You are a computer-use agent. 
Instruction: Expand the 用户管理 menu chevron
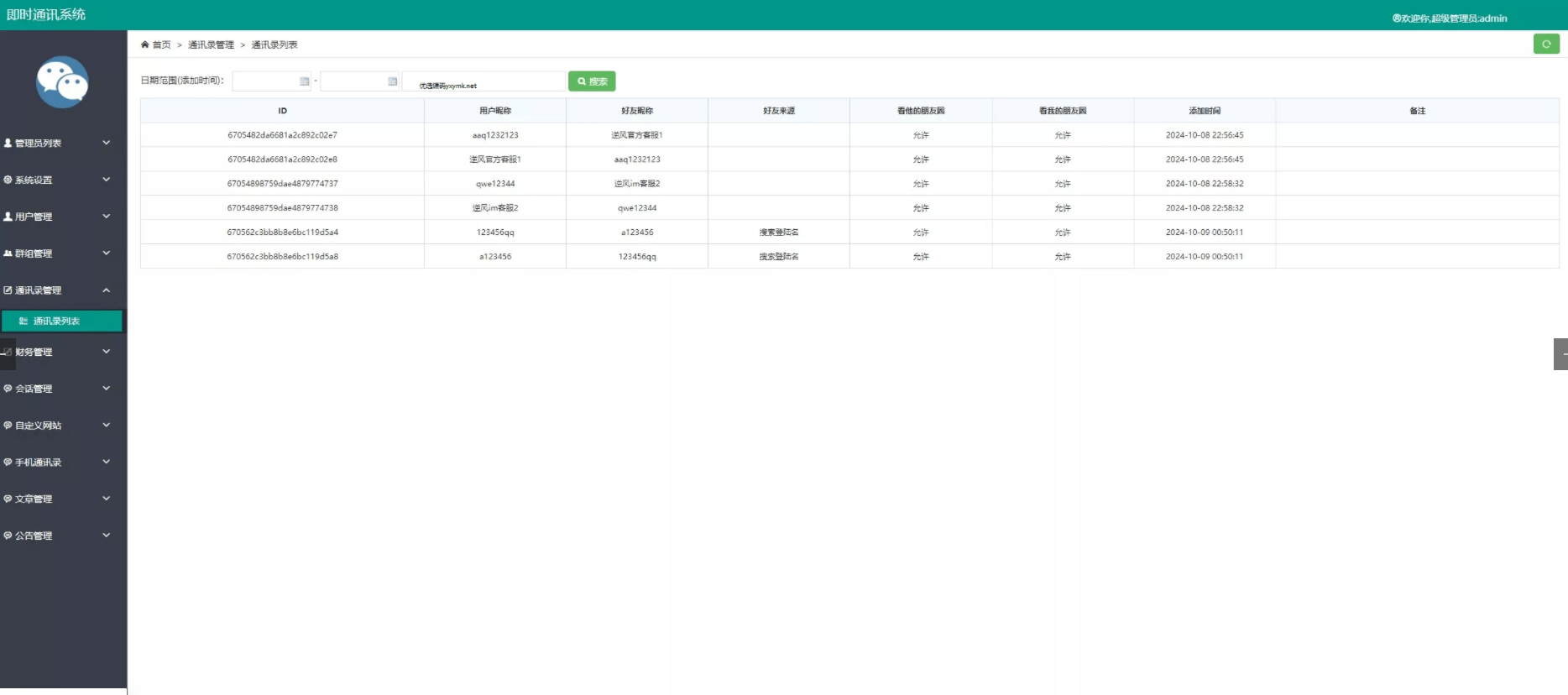pyautogui.click(x=107, y=217)
